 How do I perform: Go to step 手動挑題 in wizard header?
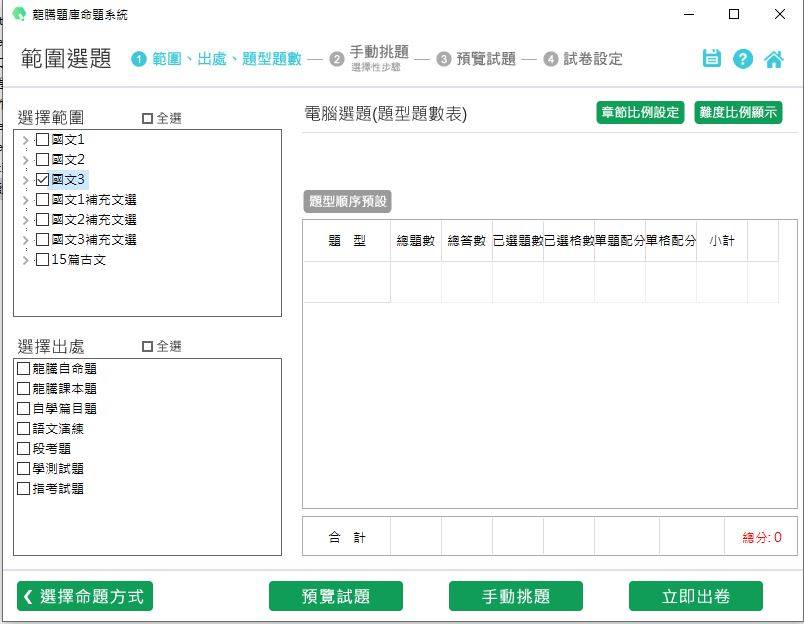tap(379, 52)
